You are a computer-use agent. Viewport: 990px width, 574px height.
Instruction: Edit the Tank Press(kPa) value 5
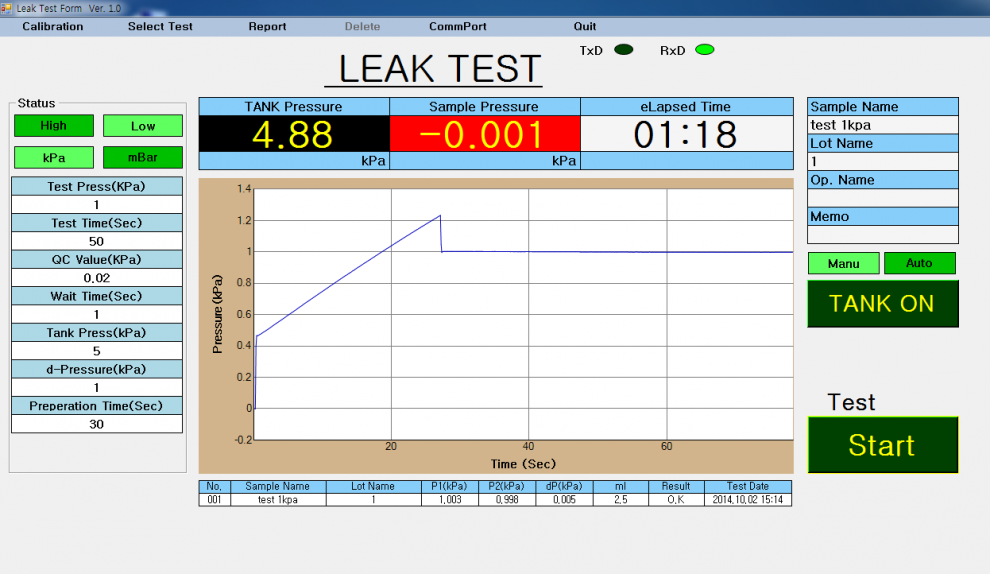(x=97, y=351)
